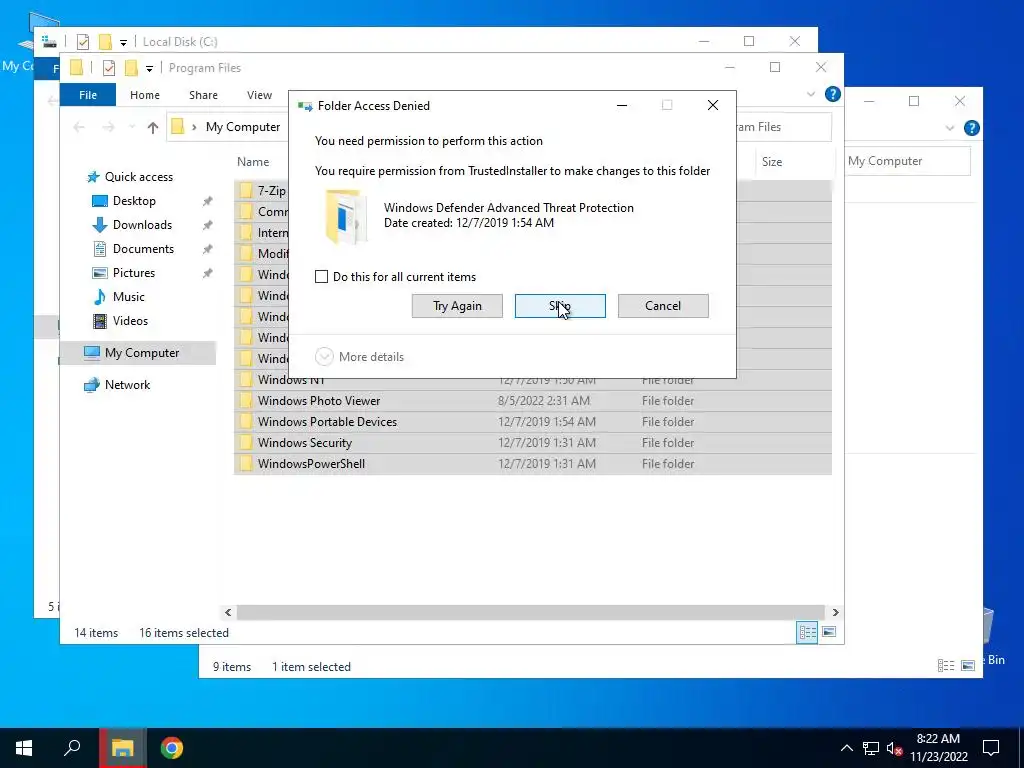Click the Back navigation arrow
1024x768 pixels.
coord(79,127)
